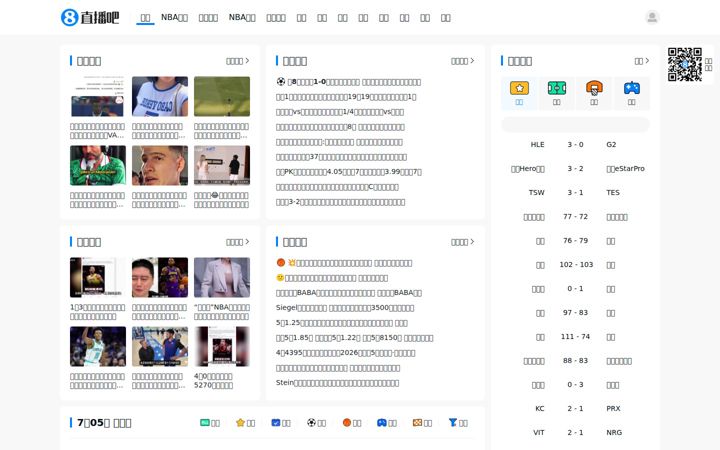Click the QR code image beside the score panel
The height and width of the screenshot is (450, 720).
coord(685,64)
